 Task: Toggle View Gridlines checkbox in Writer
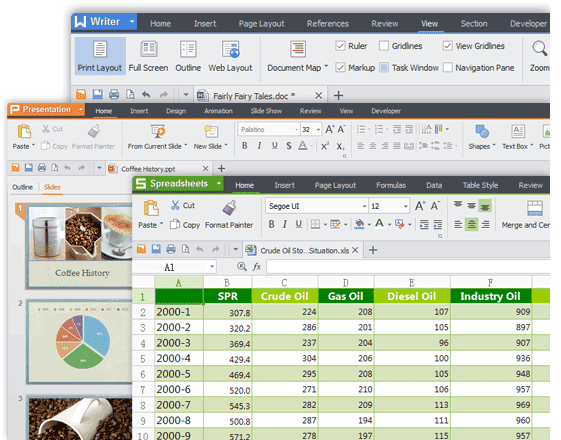[447, 46]
